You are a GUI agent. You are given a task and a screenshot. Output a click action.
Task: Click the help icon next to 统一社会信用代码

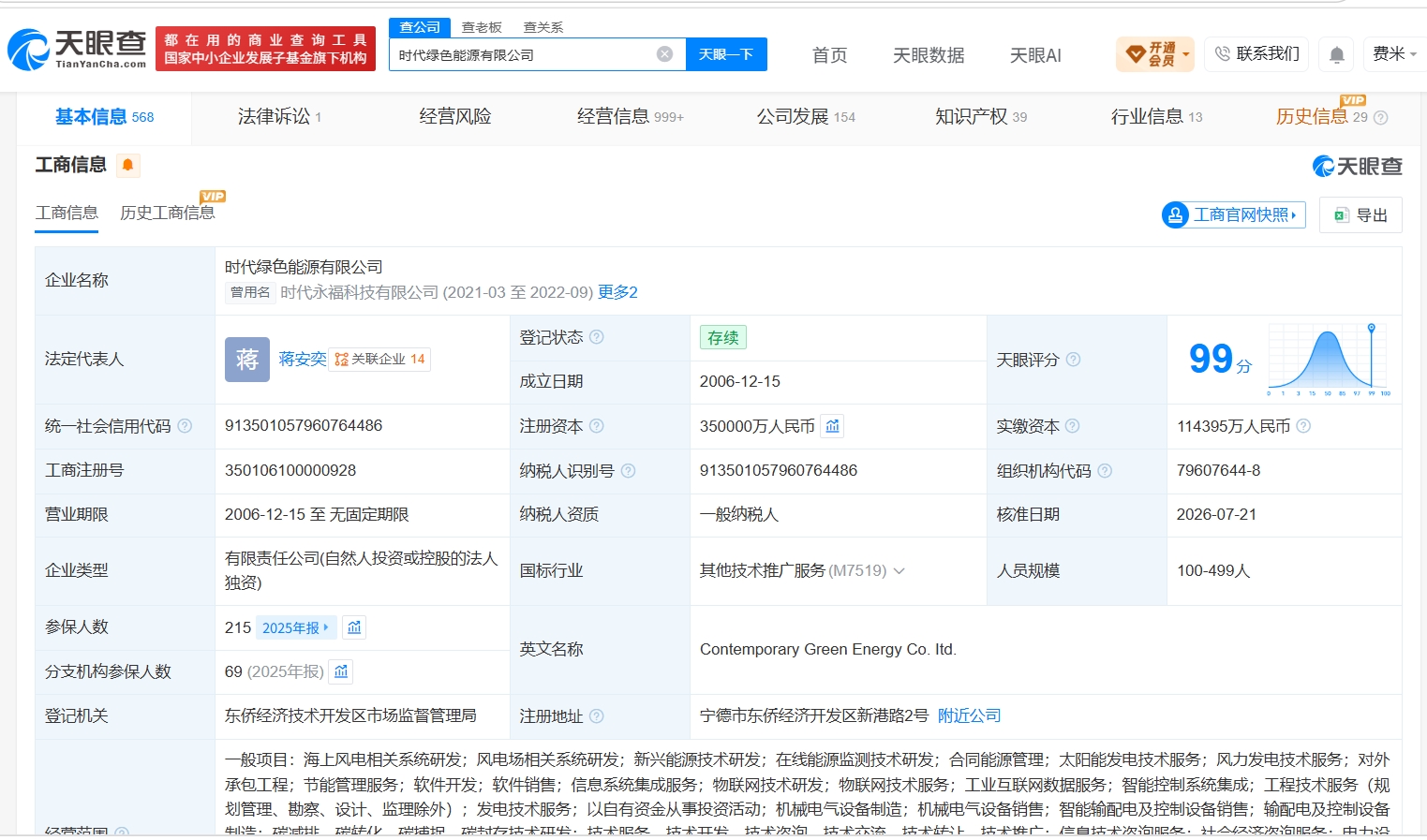pyautogui.click(x=185, y=426)
